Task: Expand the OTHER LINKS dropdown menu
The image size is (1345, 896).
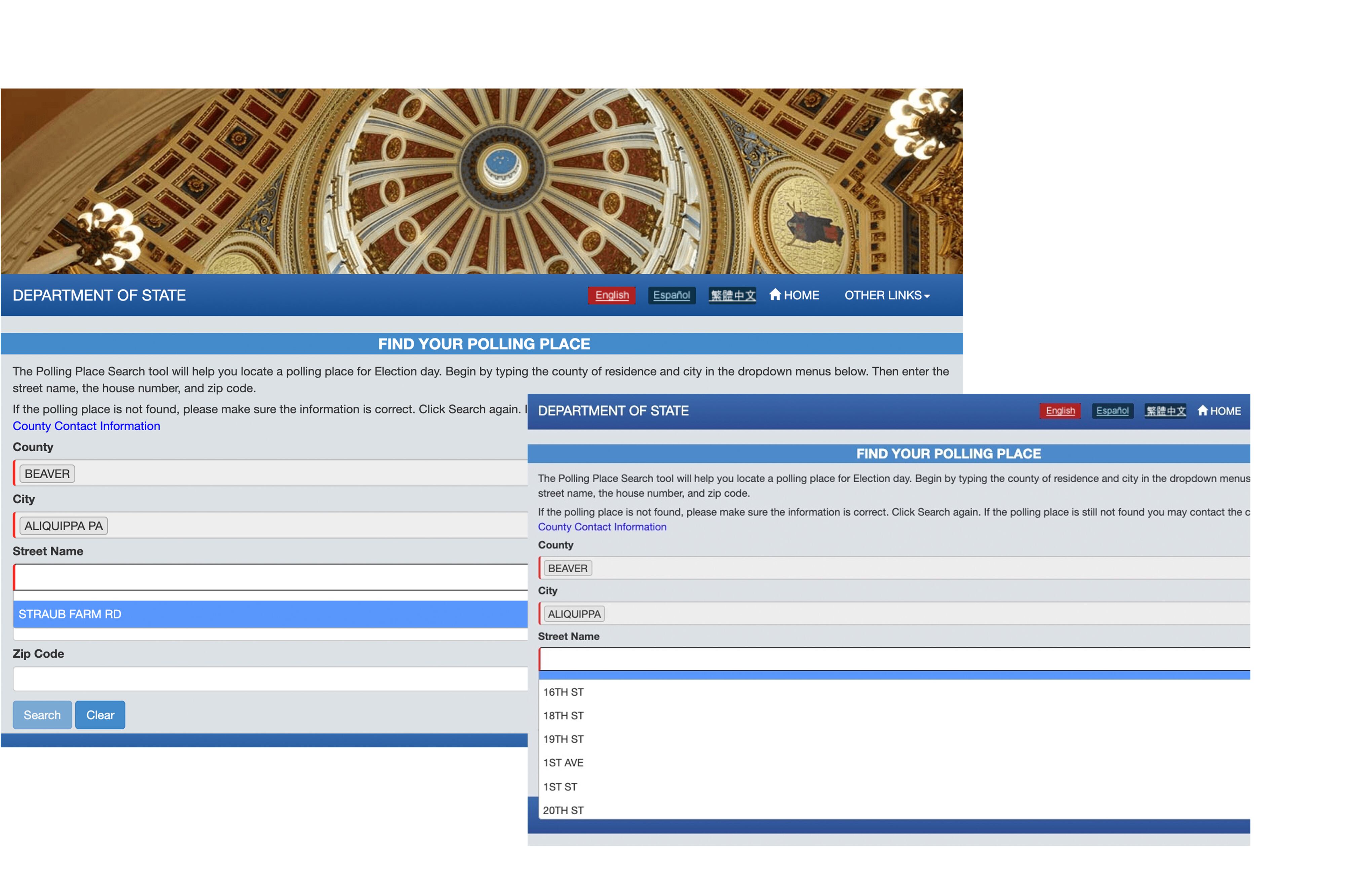Action: (887, 295)
